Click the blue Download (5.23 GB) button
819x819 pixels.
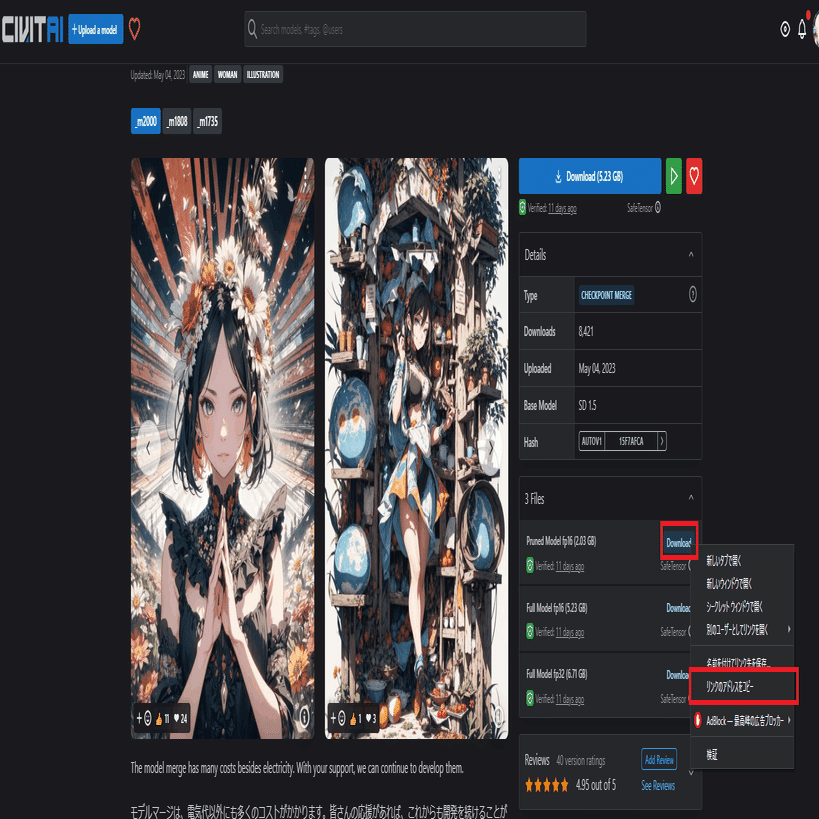point(590,176)
